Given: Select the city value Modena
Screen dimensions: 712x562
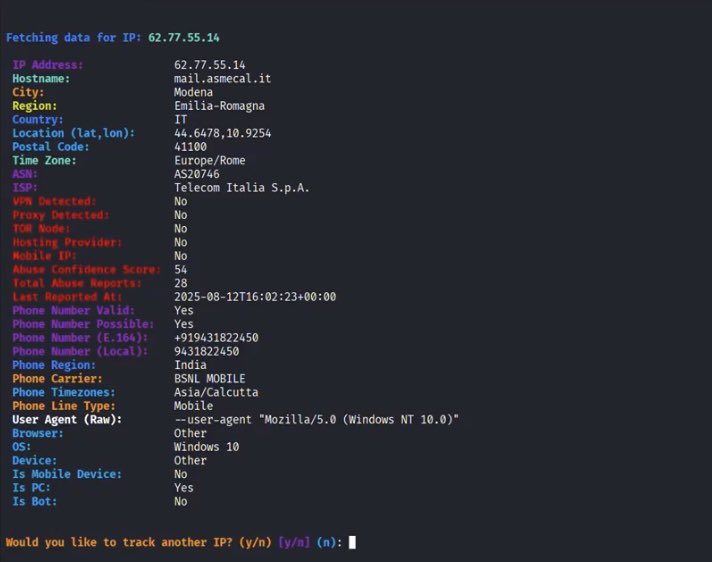Looking at the screenshot, I should (193, 92).
